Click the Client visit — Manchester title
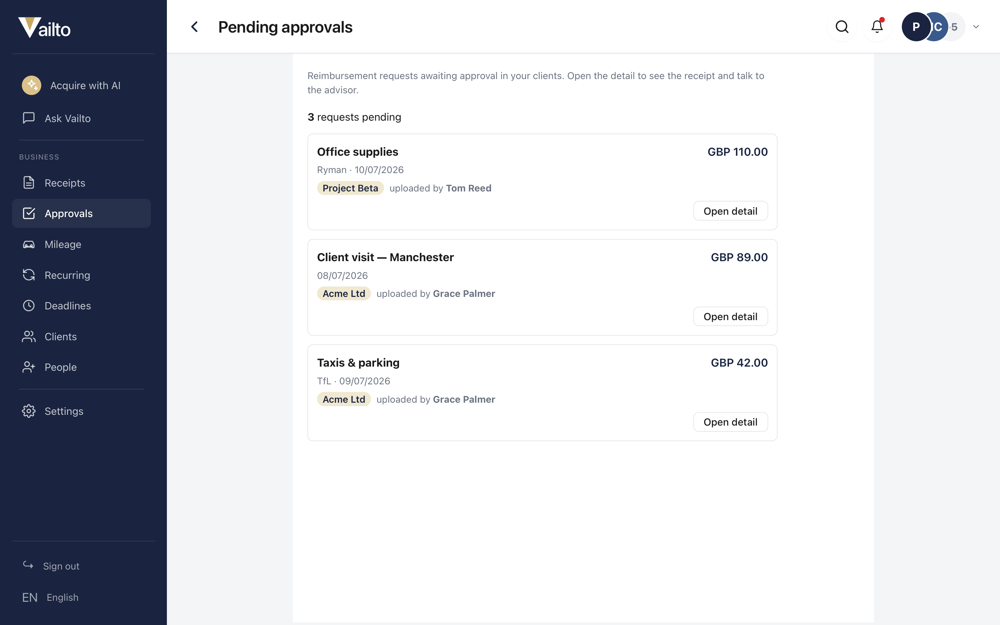 click(x=386, y=257)
